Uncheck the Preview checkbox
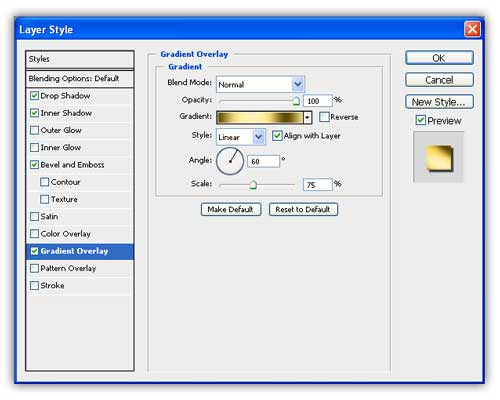This screenshot has height=400, width=500. (420, 120)
